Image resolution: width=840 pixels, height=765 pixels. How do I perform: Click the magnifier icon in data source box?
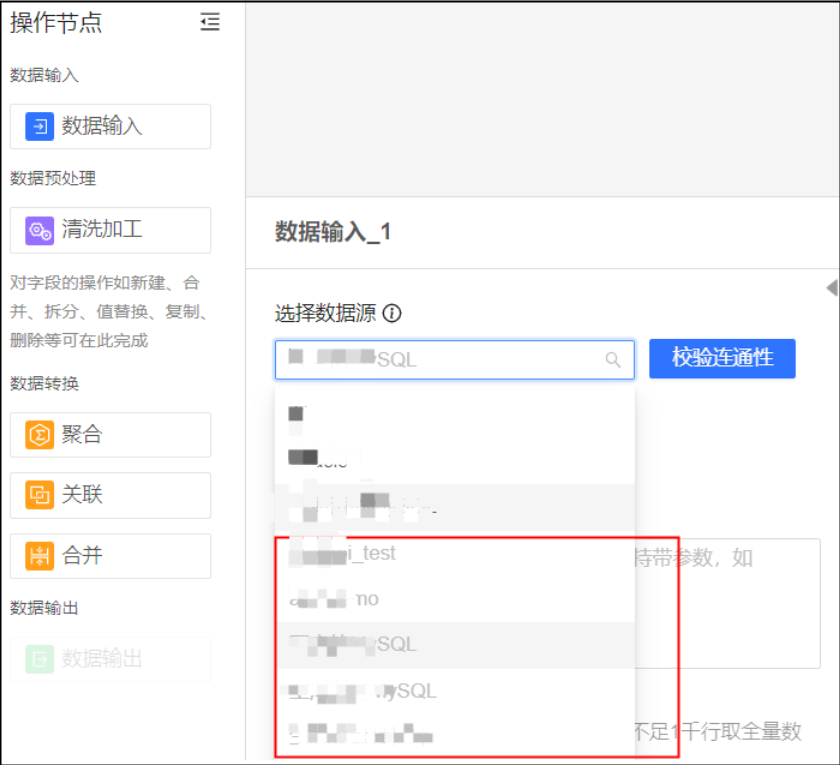click(613, 360)
